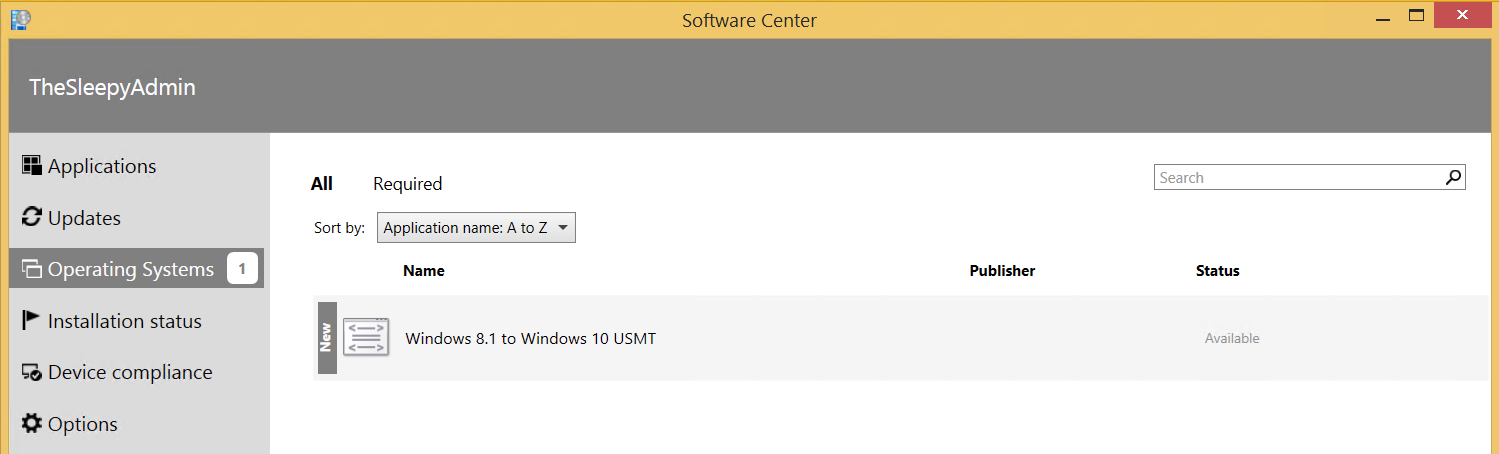Click the magnifying glass search icon

click(1453, 178)
